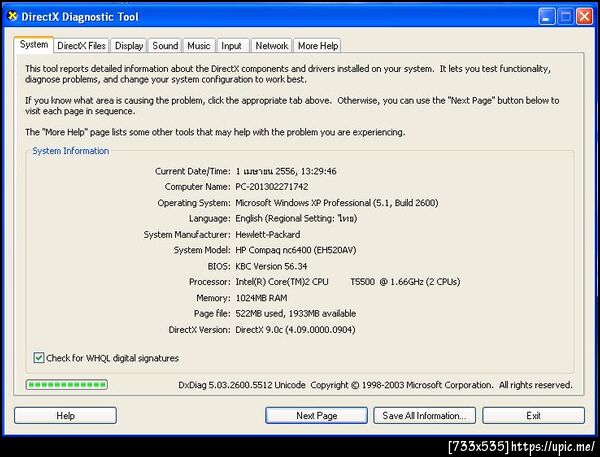The width and height of the screenshot is (600, 457).
Task: Click the Operating System value Windows XP Professional
Action: (337, 203)
